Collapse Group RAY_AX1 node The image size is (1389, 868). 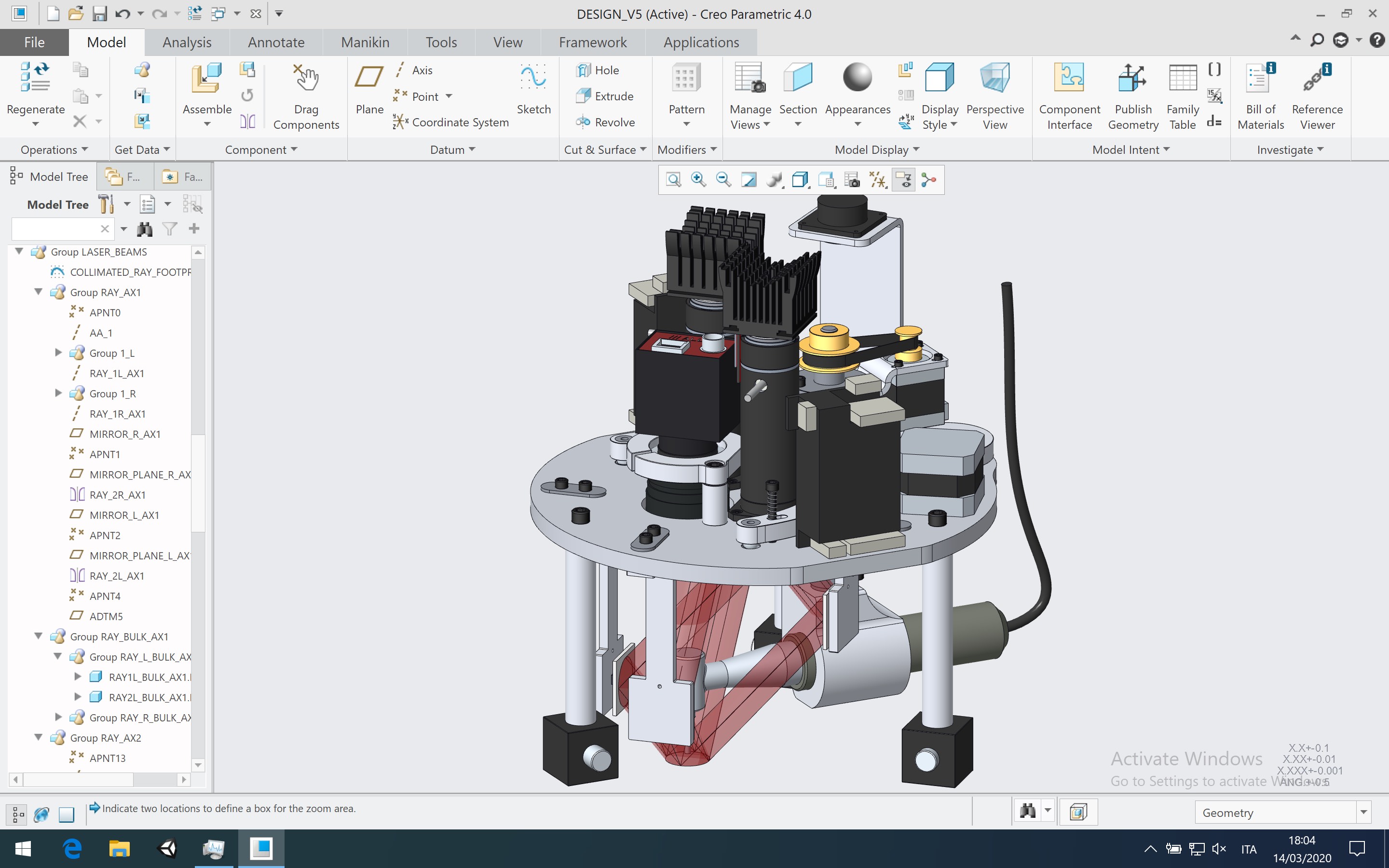(x=39, y=292)
